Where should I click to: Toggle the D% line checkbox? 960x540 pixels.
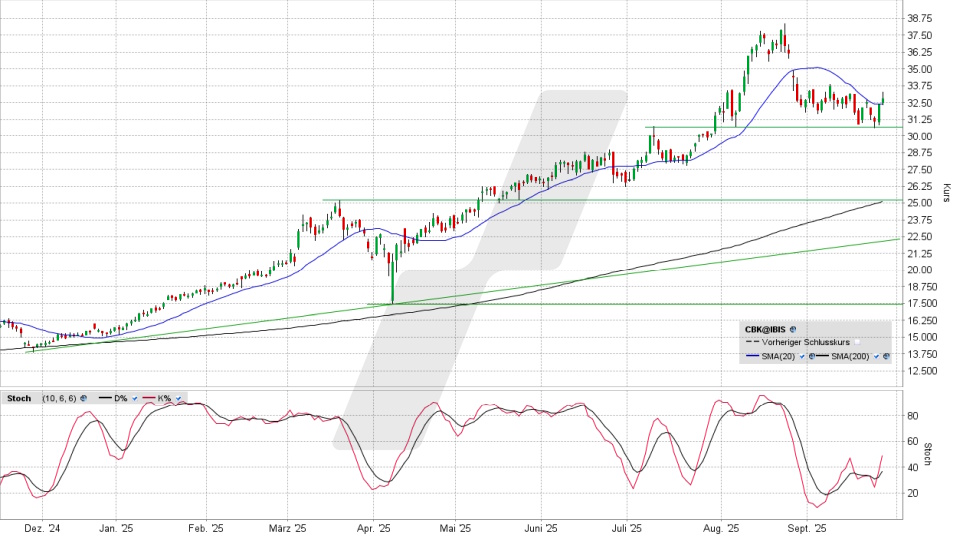pyautogui.click(x=135, y=398)
